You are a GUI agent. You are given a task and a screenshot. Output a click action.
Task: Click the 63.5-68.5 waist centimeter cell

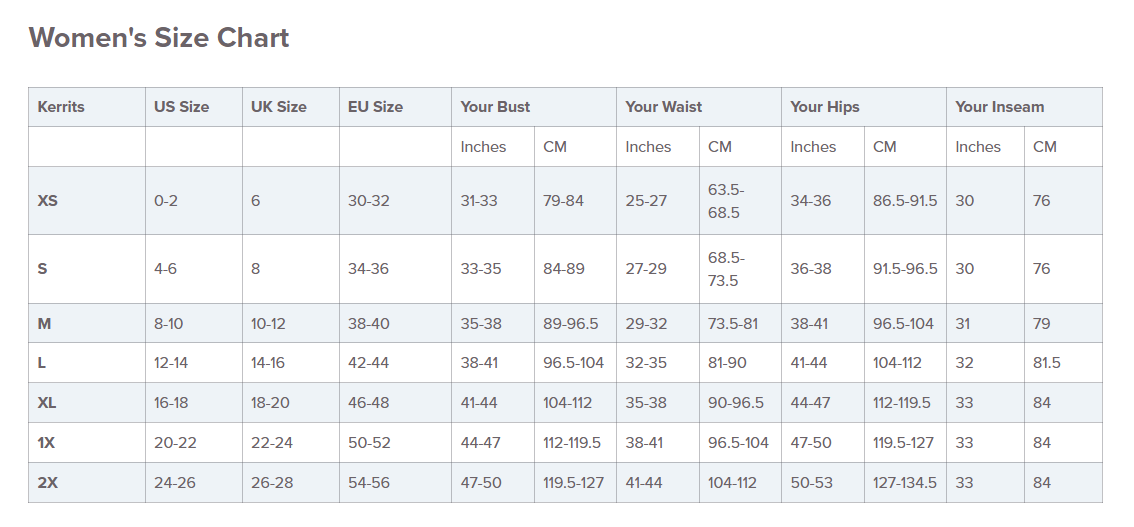coord(725,201)
